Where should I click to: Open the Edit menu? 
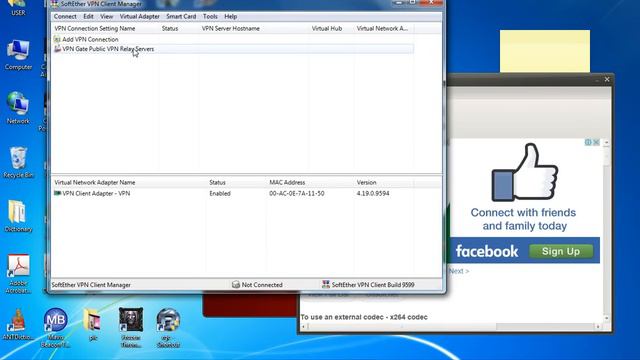click(x=88, y=16)
